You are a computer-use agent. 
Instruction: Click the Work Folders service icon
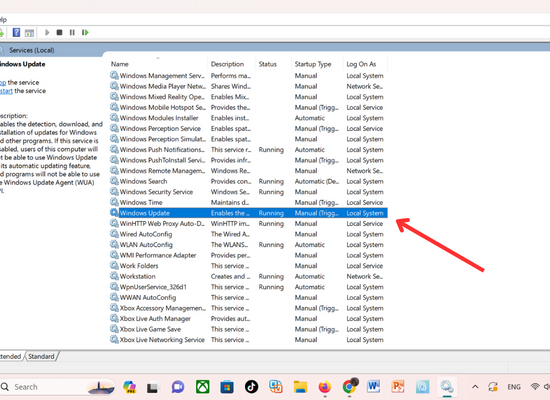click(114, 266)
